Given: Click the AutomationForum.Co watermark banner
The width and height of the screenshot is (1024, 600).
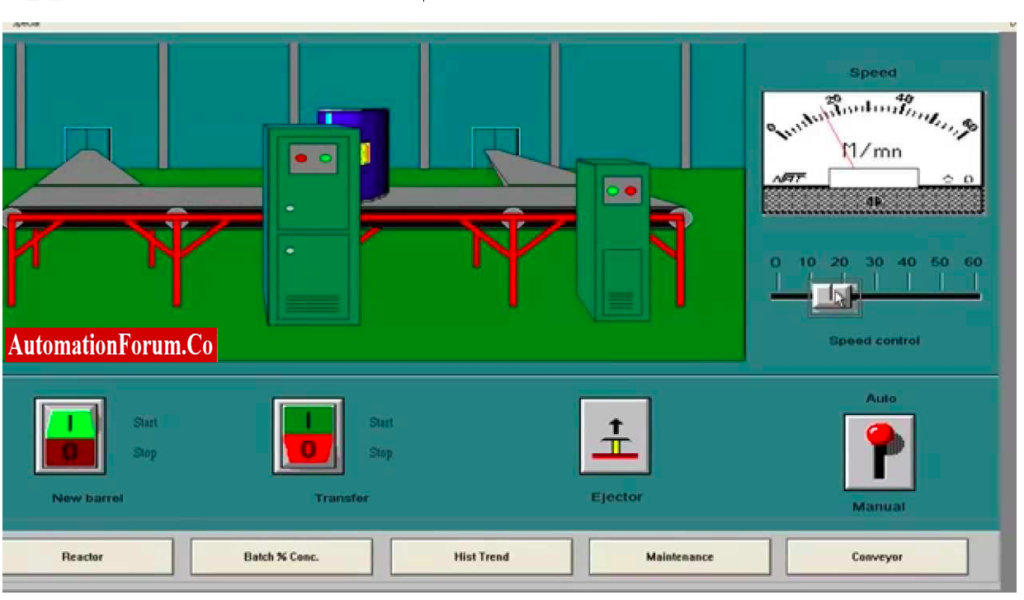Looking at the screenshot, I should 111,345.
